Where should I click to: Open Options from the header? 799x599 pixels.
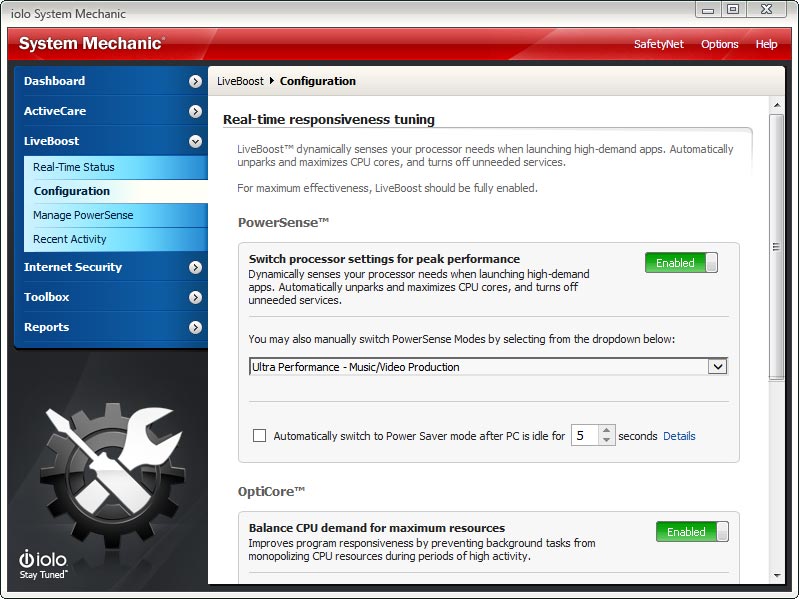pyautogui.click(x=720, y=44)
